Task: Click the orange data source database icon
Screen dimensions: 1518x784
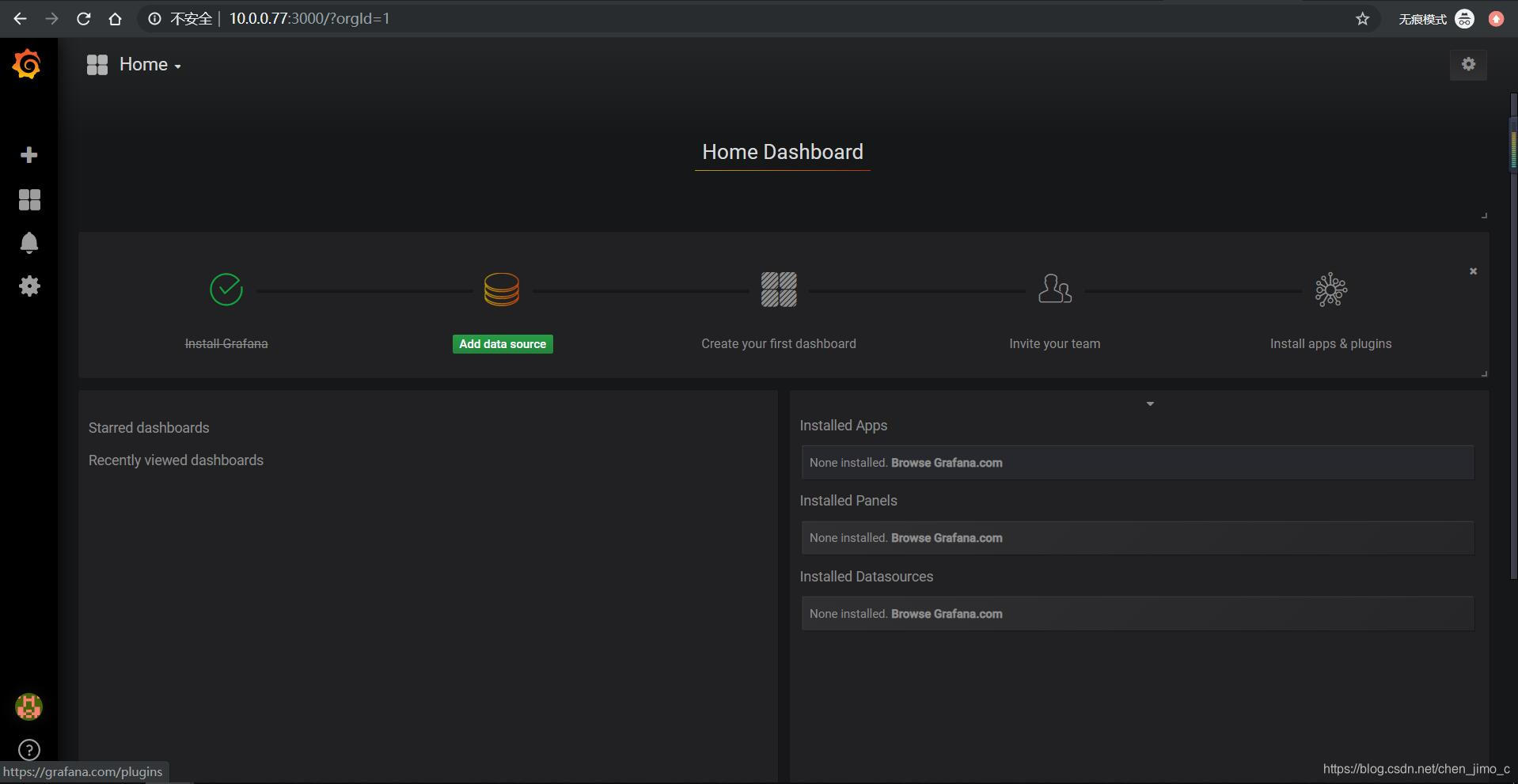Action: (502, 290)
